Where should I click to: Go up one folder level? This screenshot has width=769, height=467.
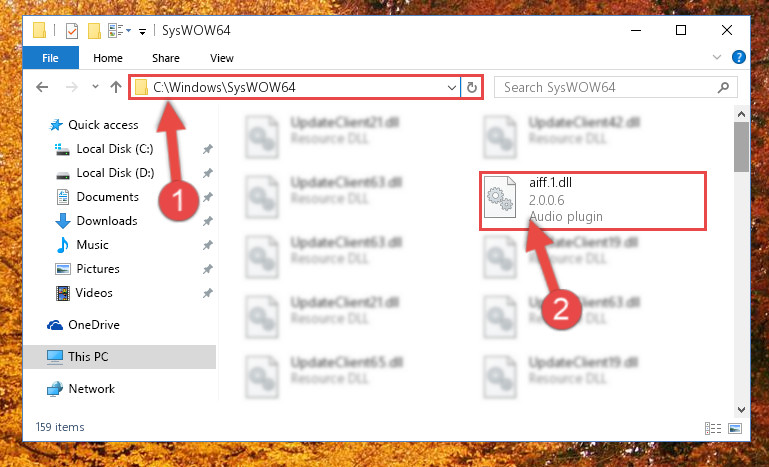point(116,87)
